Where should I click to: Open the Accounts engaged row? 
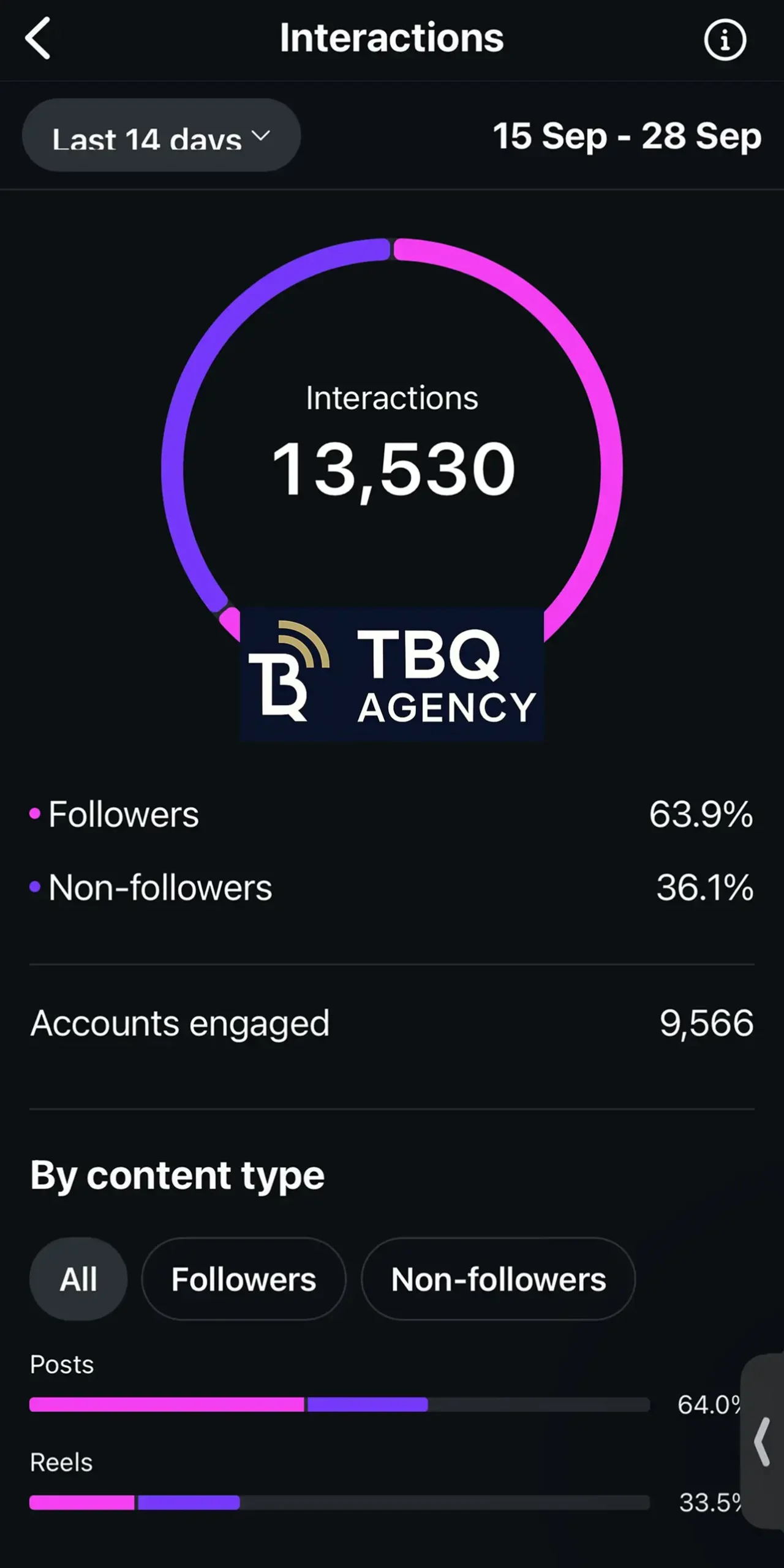pyautogui.click(x=392, y=1023)
